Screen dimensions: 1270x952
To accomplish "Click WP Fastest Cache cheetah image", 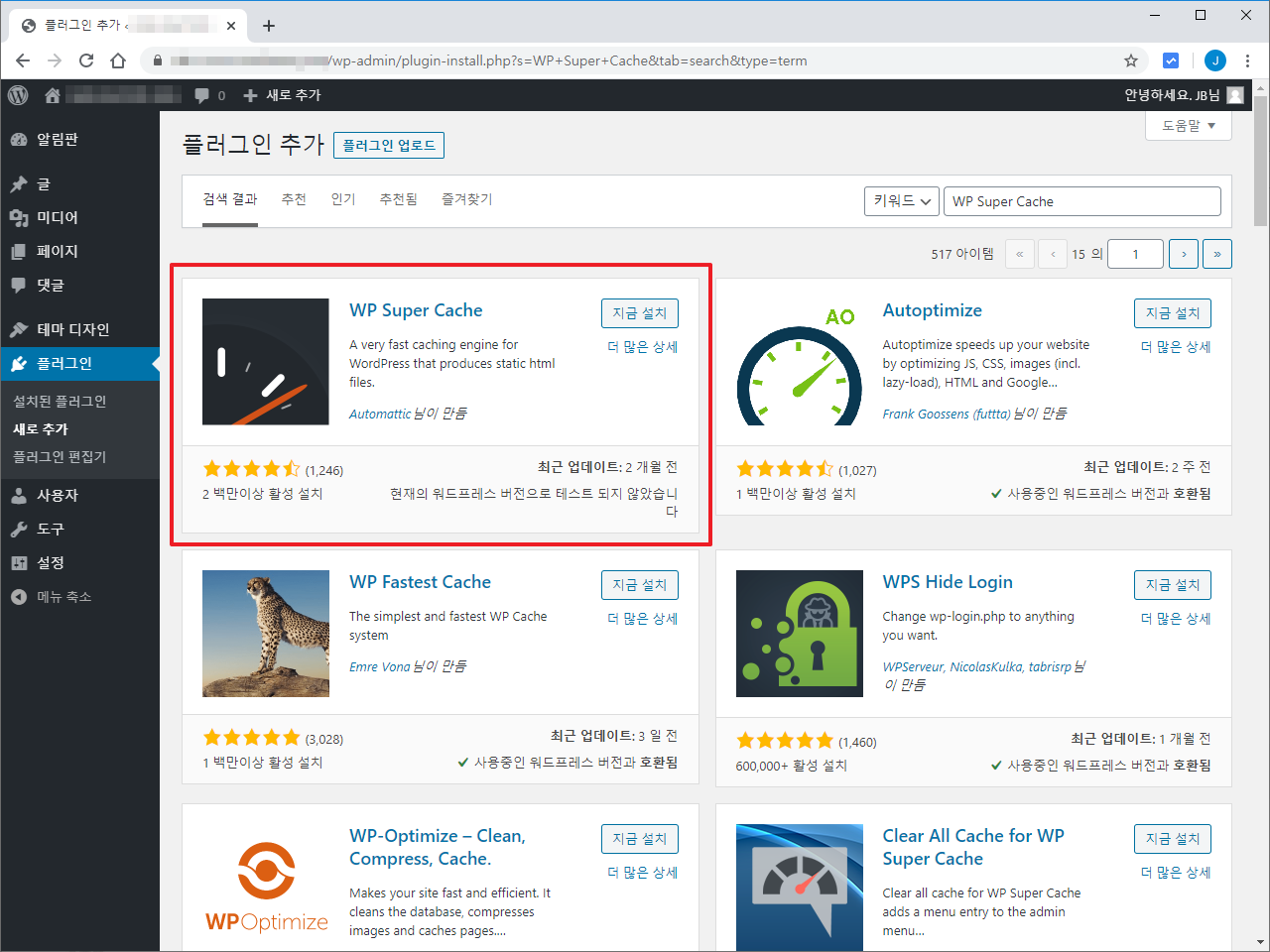I will tap(266, 634).
